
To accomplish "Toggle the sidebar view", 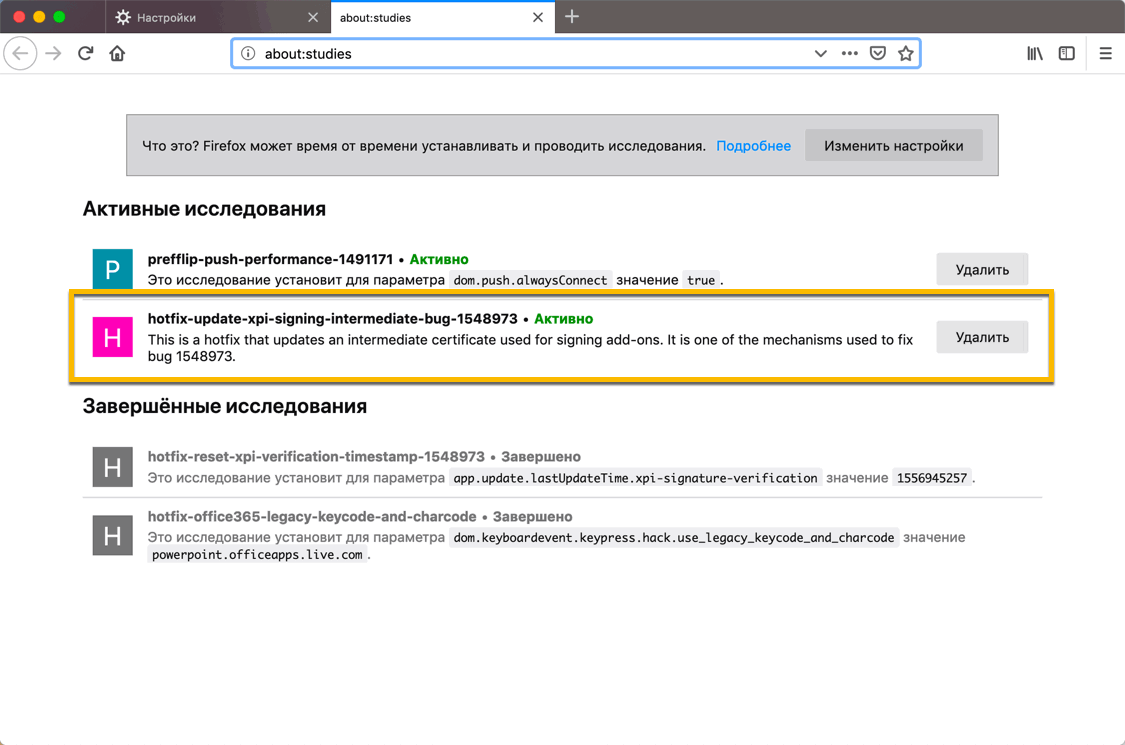I will click(x=1067, y=53).
